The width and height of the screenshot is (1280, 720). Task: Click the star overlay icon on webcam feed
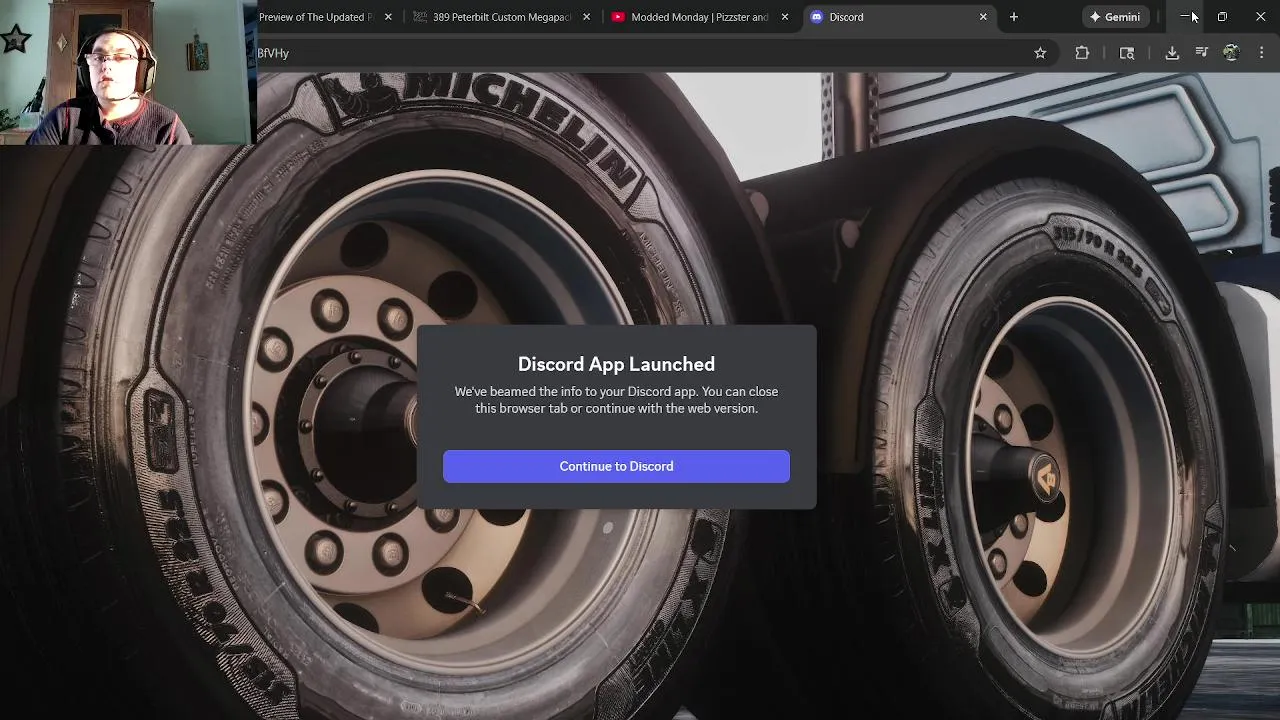(15, 40)
